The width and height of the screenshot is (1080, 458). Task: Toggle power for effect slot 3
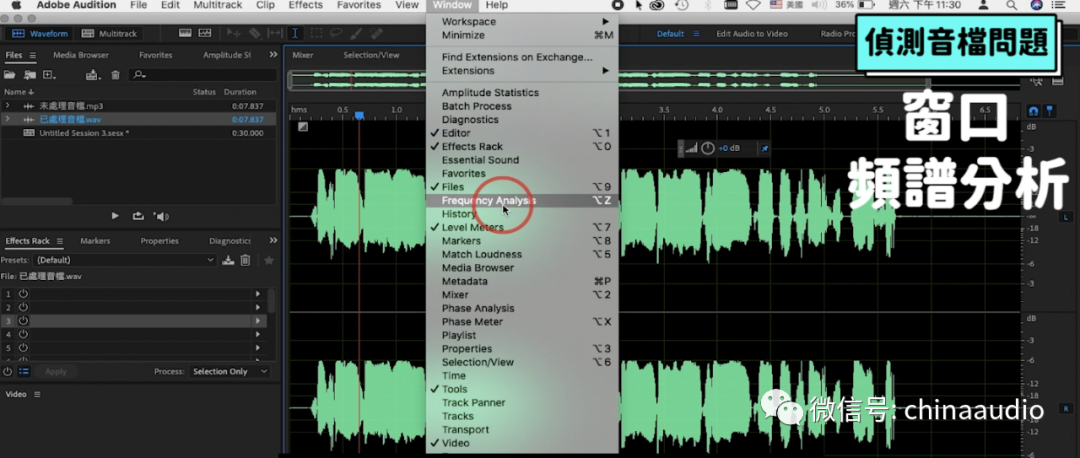tap(23, 321)
